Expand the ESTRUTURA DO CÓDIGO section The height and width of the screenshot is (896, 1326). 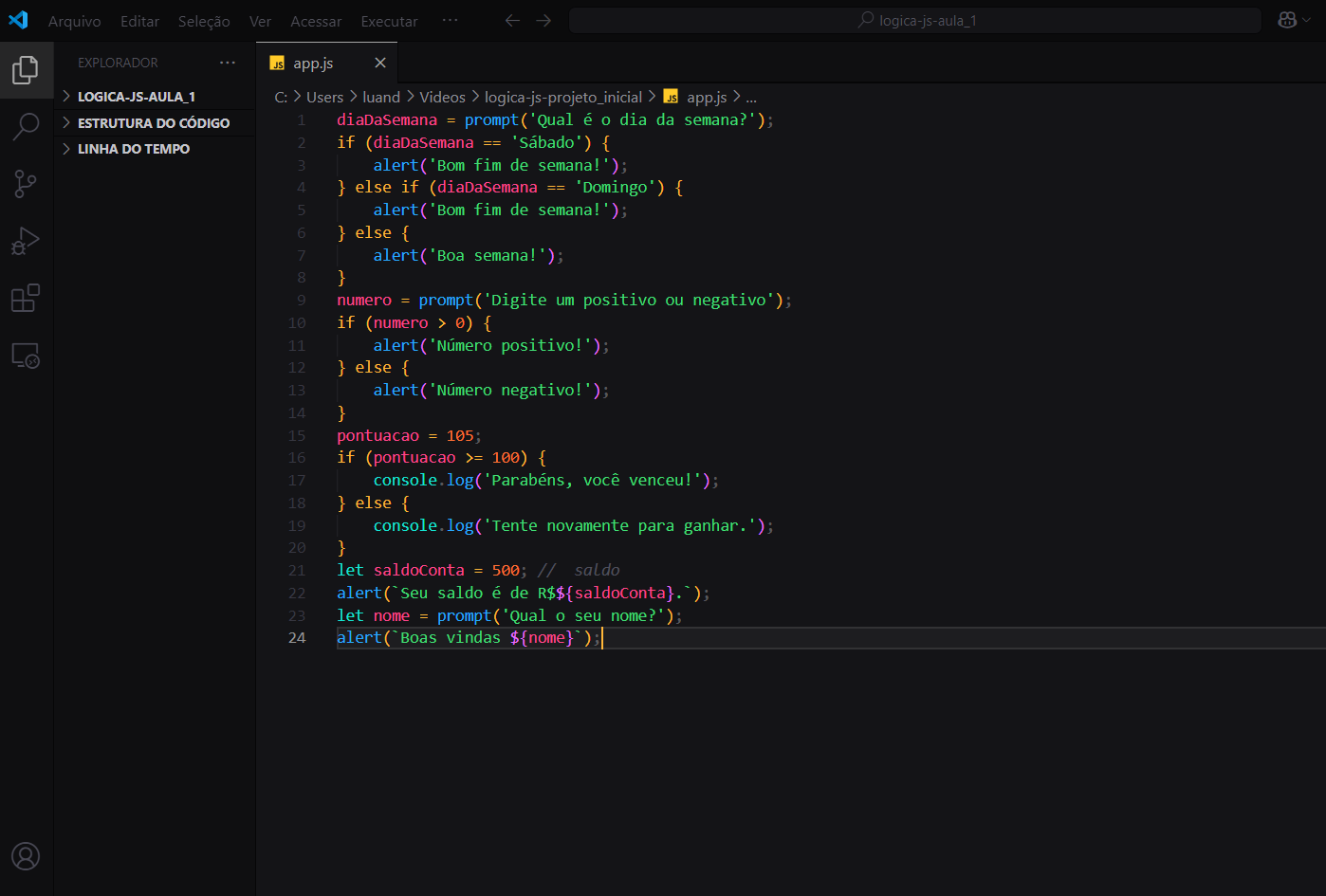point(156,123)
